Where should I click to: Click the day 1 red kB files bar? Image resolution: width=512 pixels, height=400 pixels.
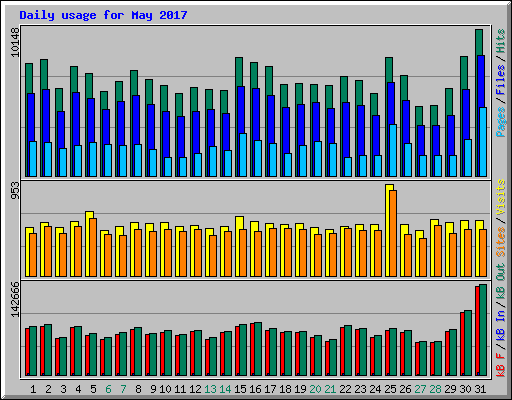pos(27,352)
